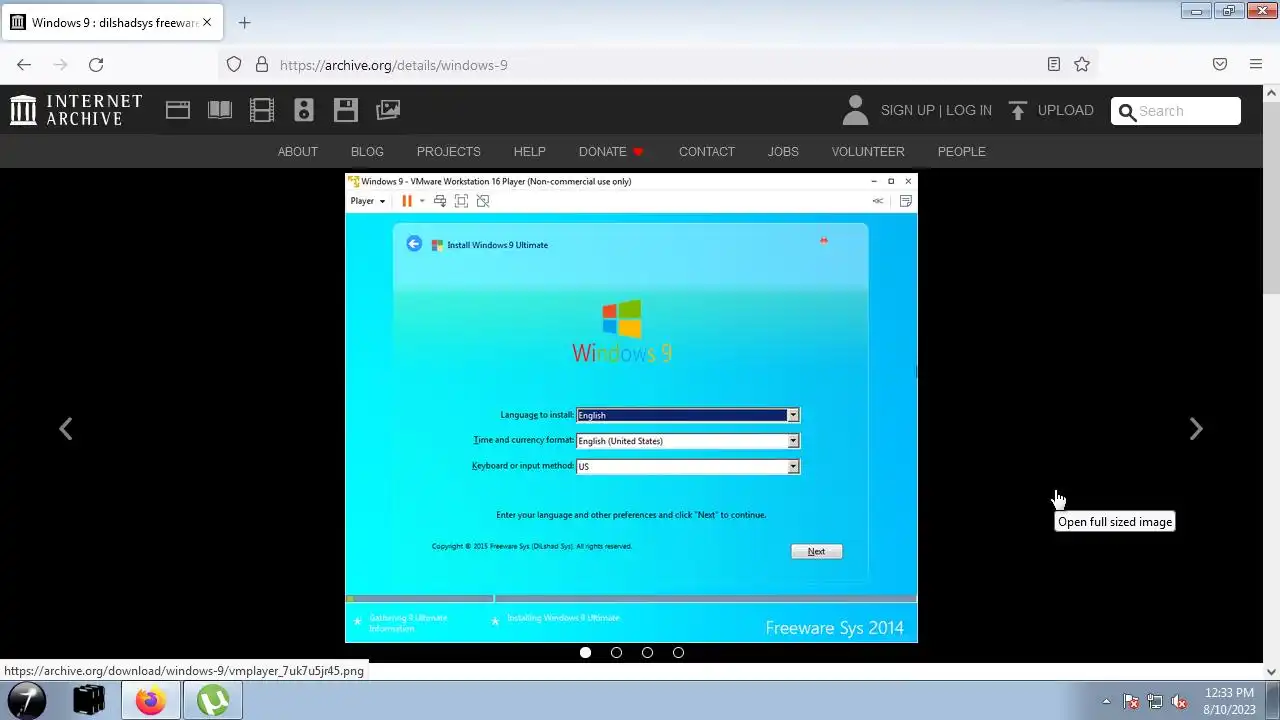Open the black cube taskbar application

89,701
